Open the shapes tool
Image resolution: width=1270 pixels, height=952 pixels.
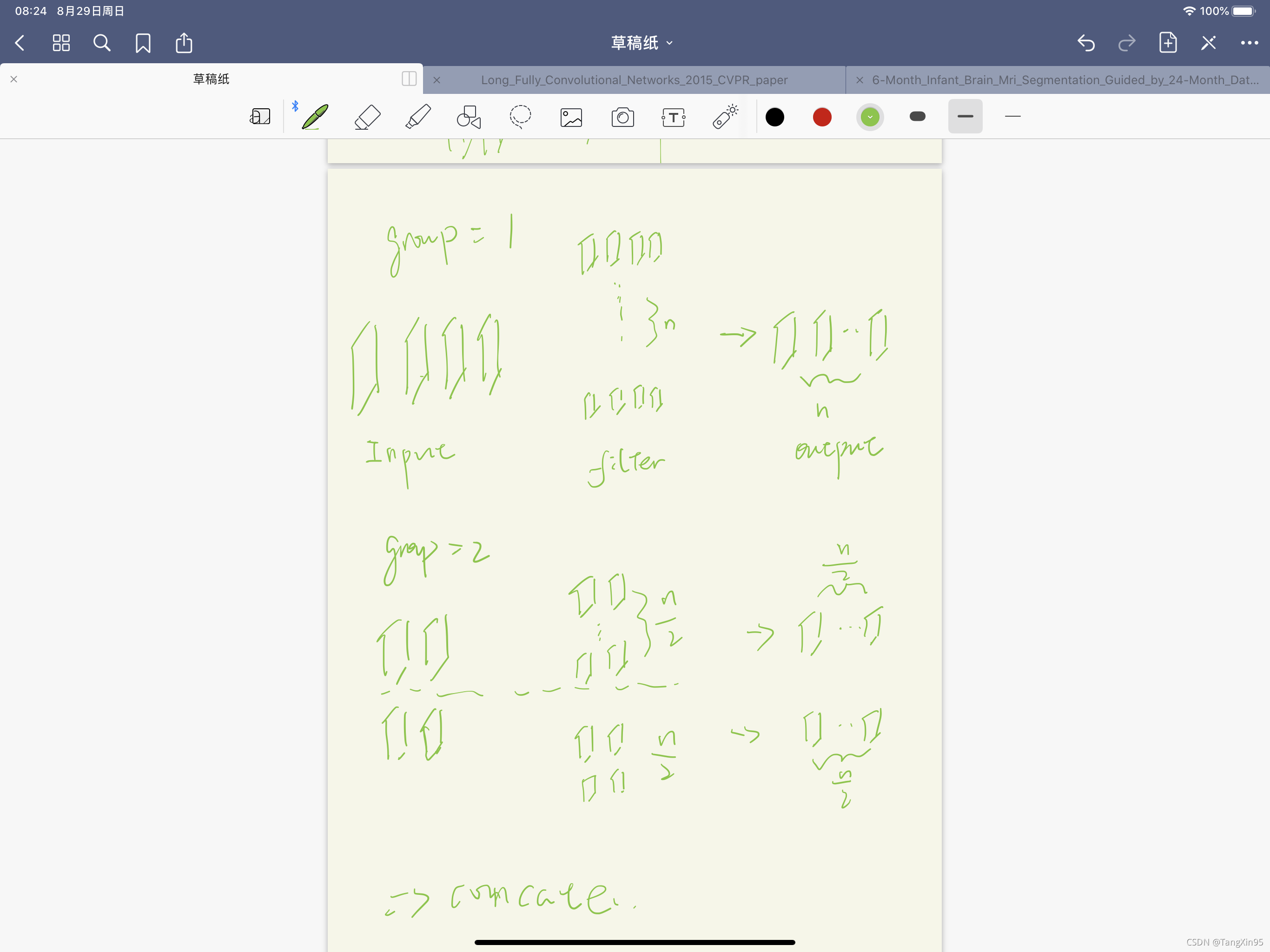click(x=468, y=117)
